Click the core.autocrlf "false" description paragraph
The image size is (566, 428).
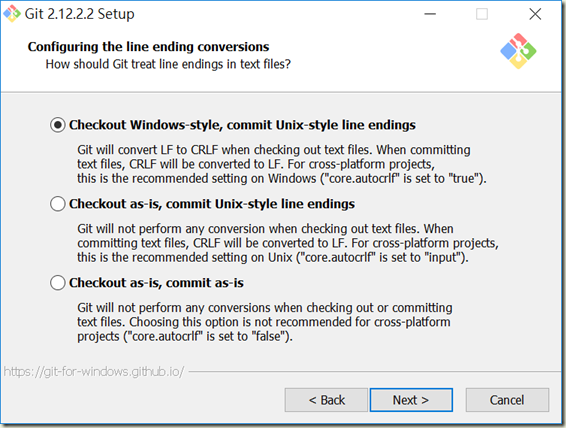point(265,322)
